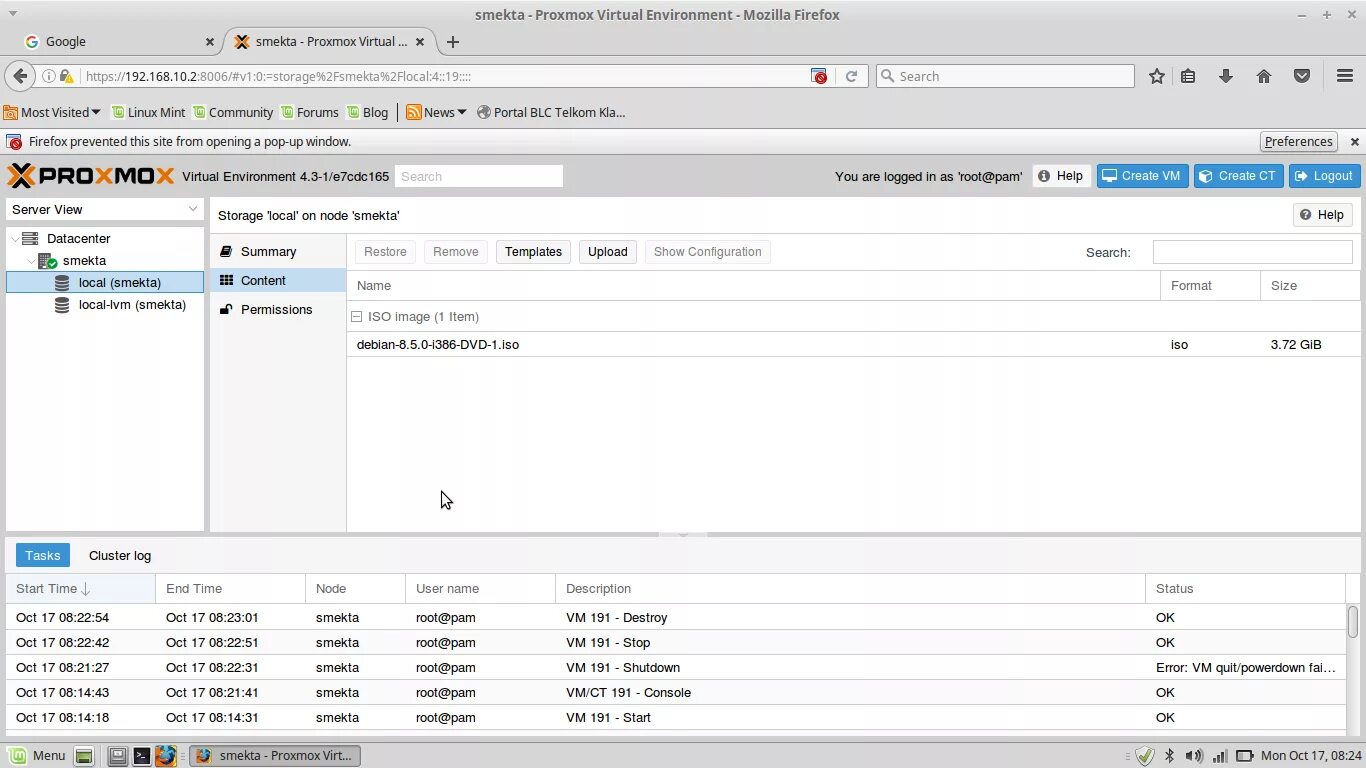Image resolution: width=1366 pixels, height=768 pixels.
Task: Click the Create CT button
Action: click(1238, 176)
